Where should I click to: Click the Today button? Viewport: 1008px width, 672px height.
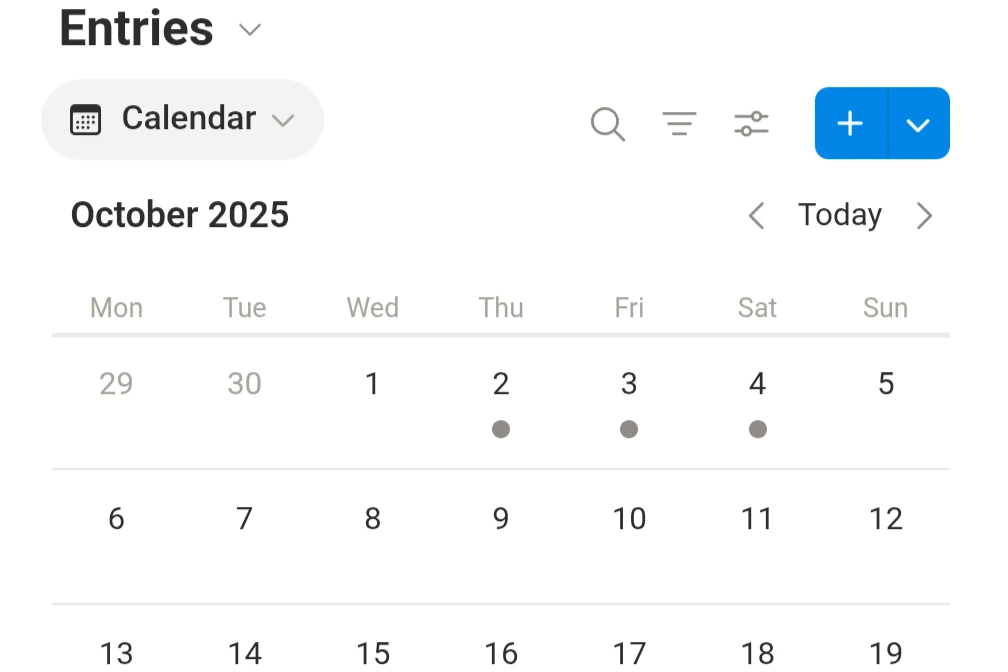coord(839,214)
